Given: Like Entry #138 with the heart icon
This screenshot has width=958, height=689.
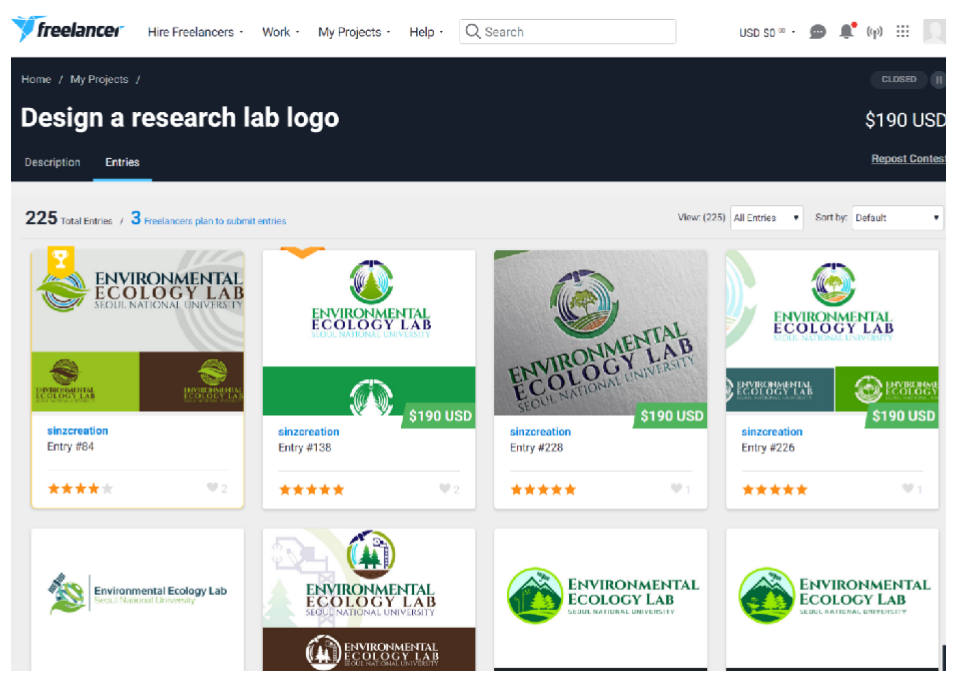Looking at the screenshot, I should click(445, 488).
